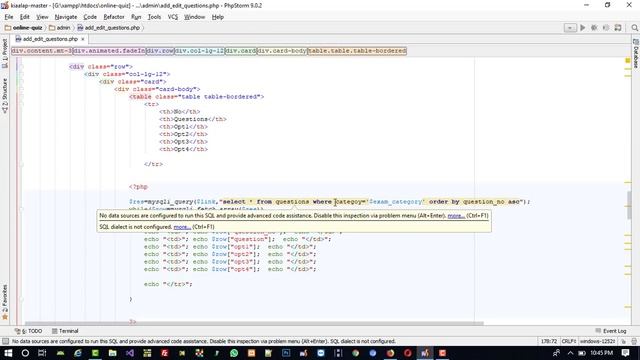The width and height of the screenshot is (640, 360).
Task: Open the Windows Start menu
Action: (x=8, y=353)
